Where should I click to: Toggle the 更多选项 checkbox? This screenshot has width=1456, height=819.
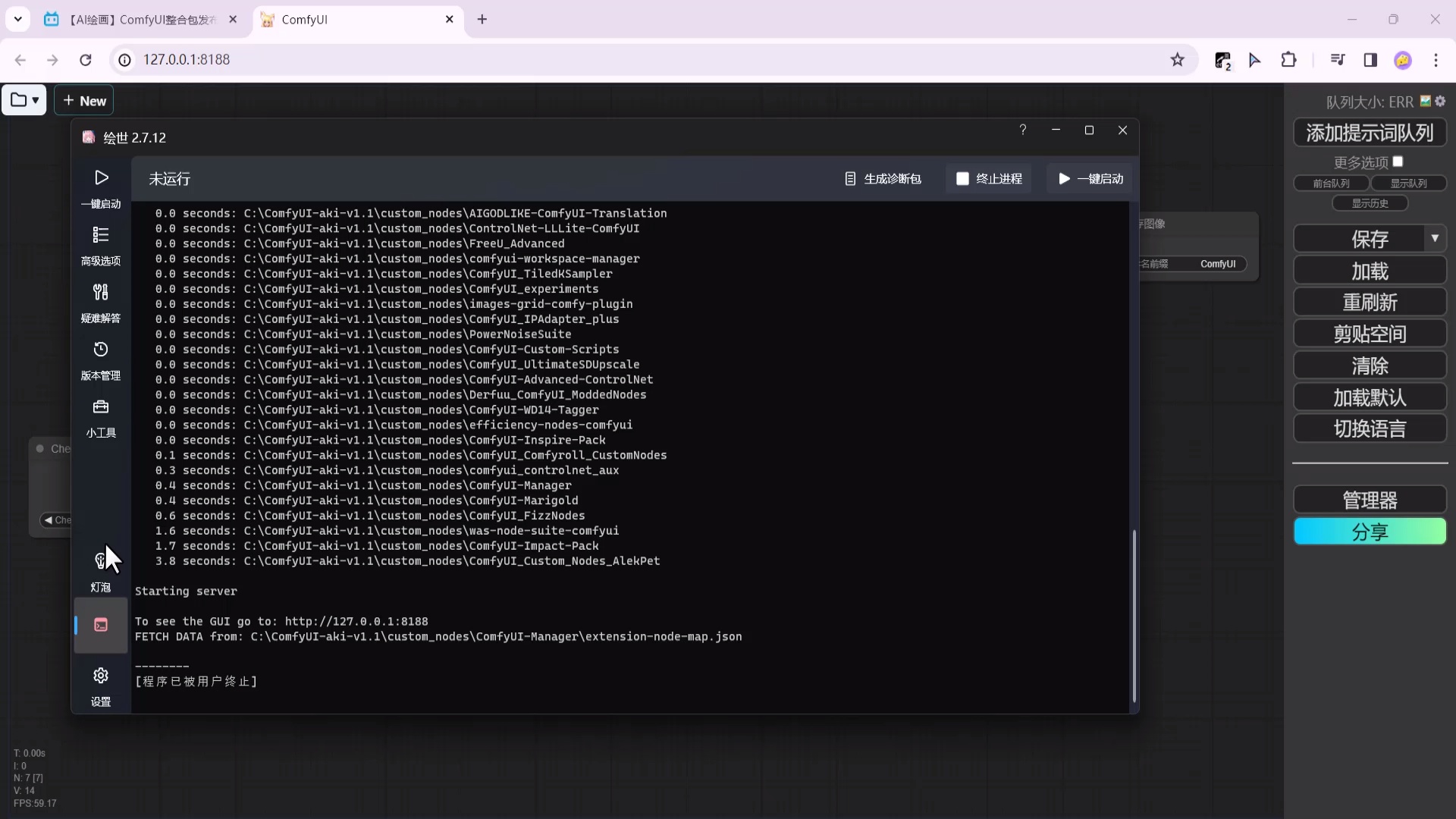point(1398,162)
